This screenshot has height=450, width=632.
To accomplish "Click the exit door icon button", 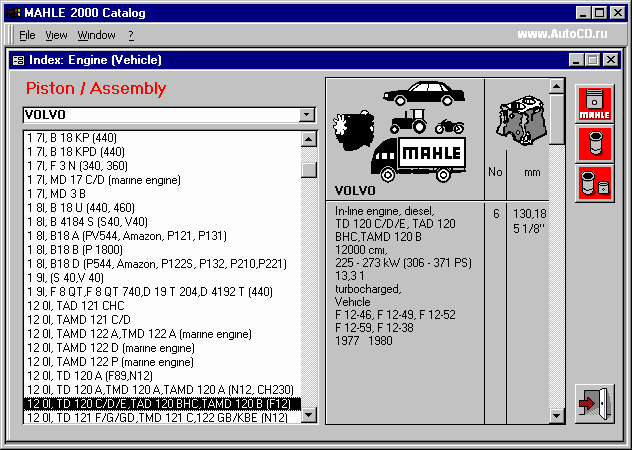I will 595,404.
